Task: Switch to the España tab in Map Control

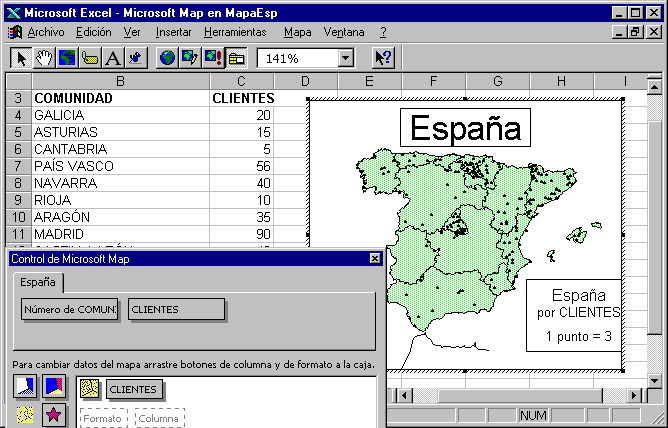Action: [38, 283]
